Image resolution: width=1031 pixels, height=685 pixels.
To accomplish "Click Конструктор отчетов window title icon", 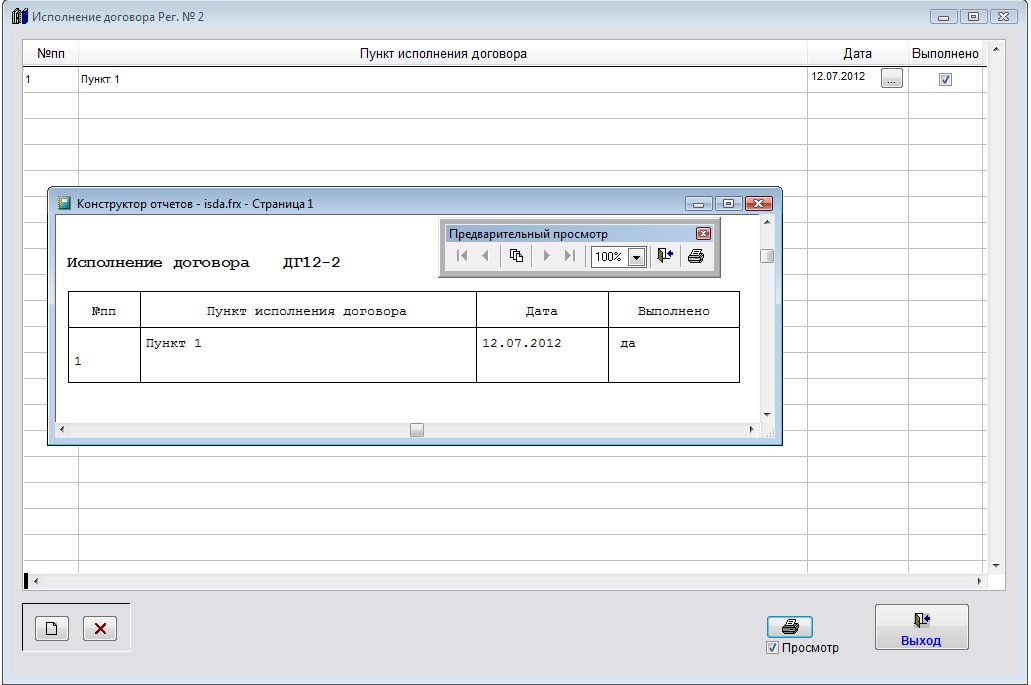I will click(64, 204).
